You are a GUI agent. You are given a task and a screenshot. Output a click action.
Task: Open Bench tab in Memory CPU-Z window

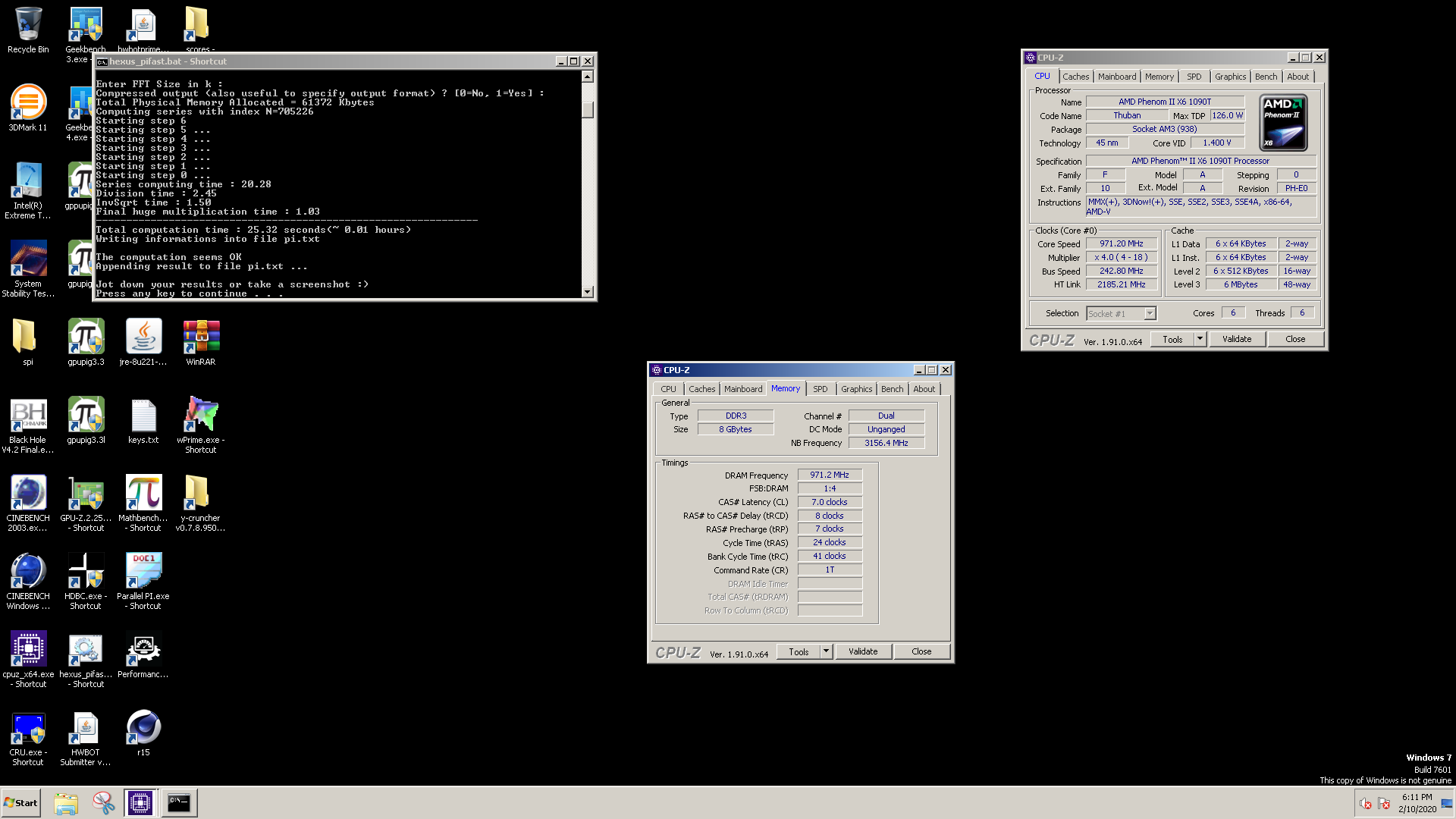[893, 389]
